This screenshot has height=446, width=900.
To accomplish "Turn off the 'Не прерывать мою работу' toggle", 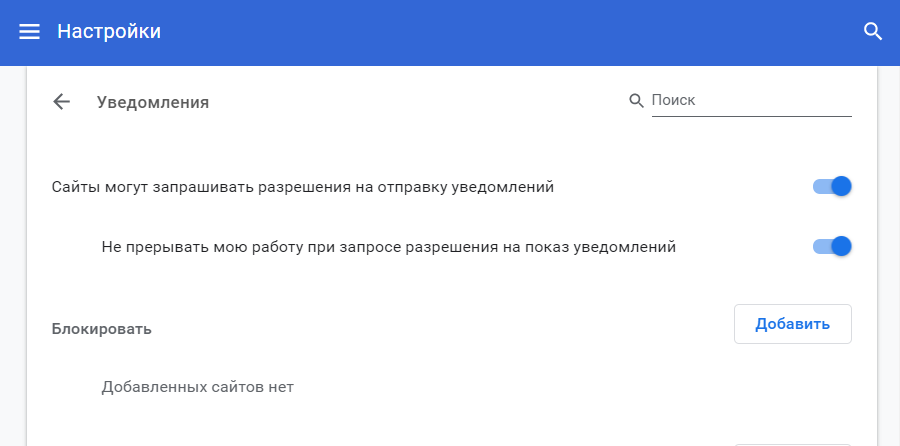I will [x=833, y=246].
